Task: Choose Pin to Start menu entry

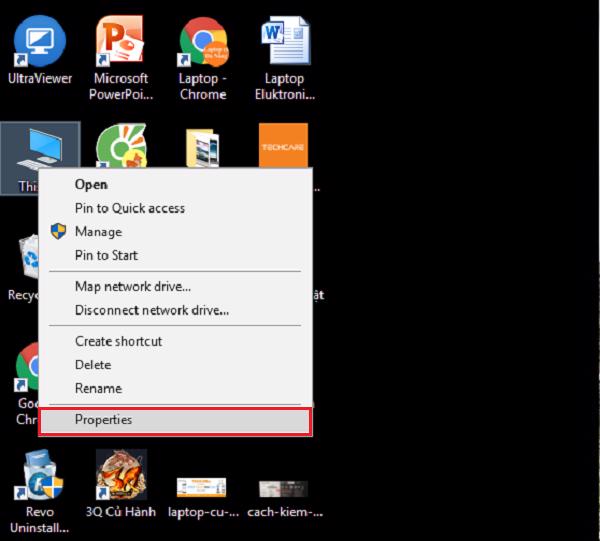Action: tap(106, 255)
